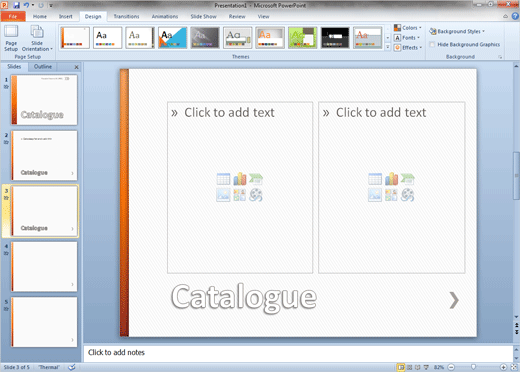Switch to the Transitions ribbon tab

(126, 16)
